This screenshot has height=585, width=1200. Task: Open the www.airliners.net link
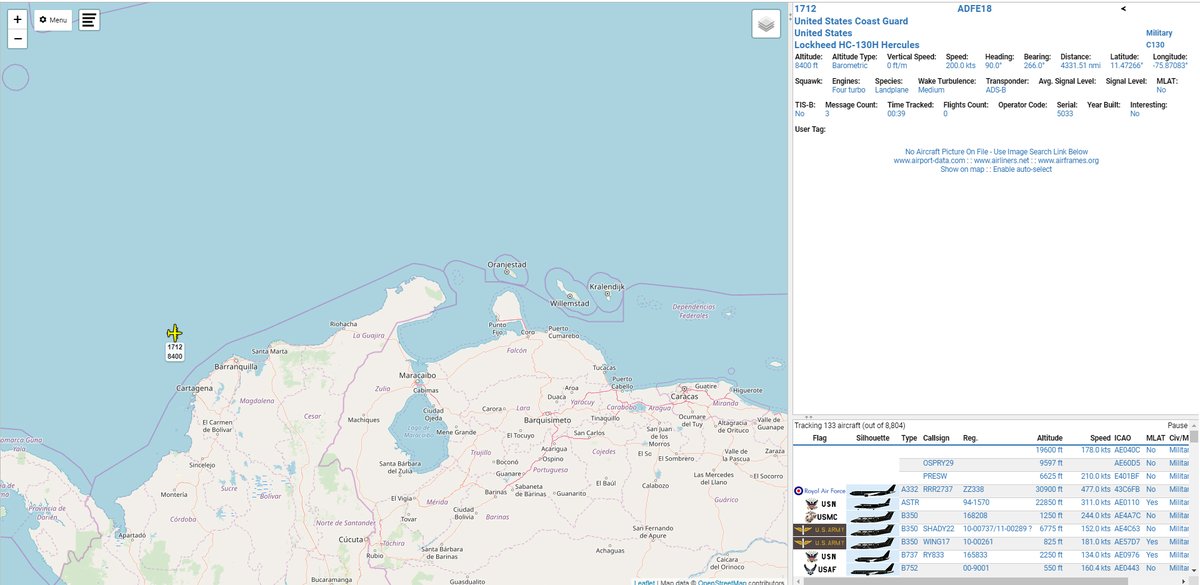(1002, 160)
